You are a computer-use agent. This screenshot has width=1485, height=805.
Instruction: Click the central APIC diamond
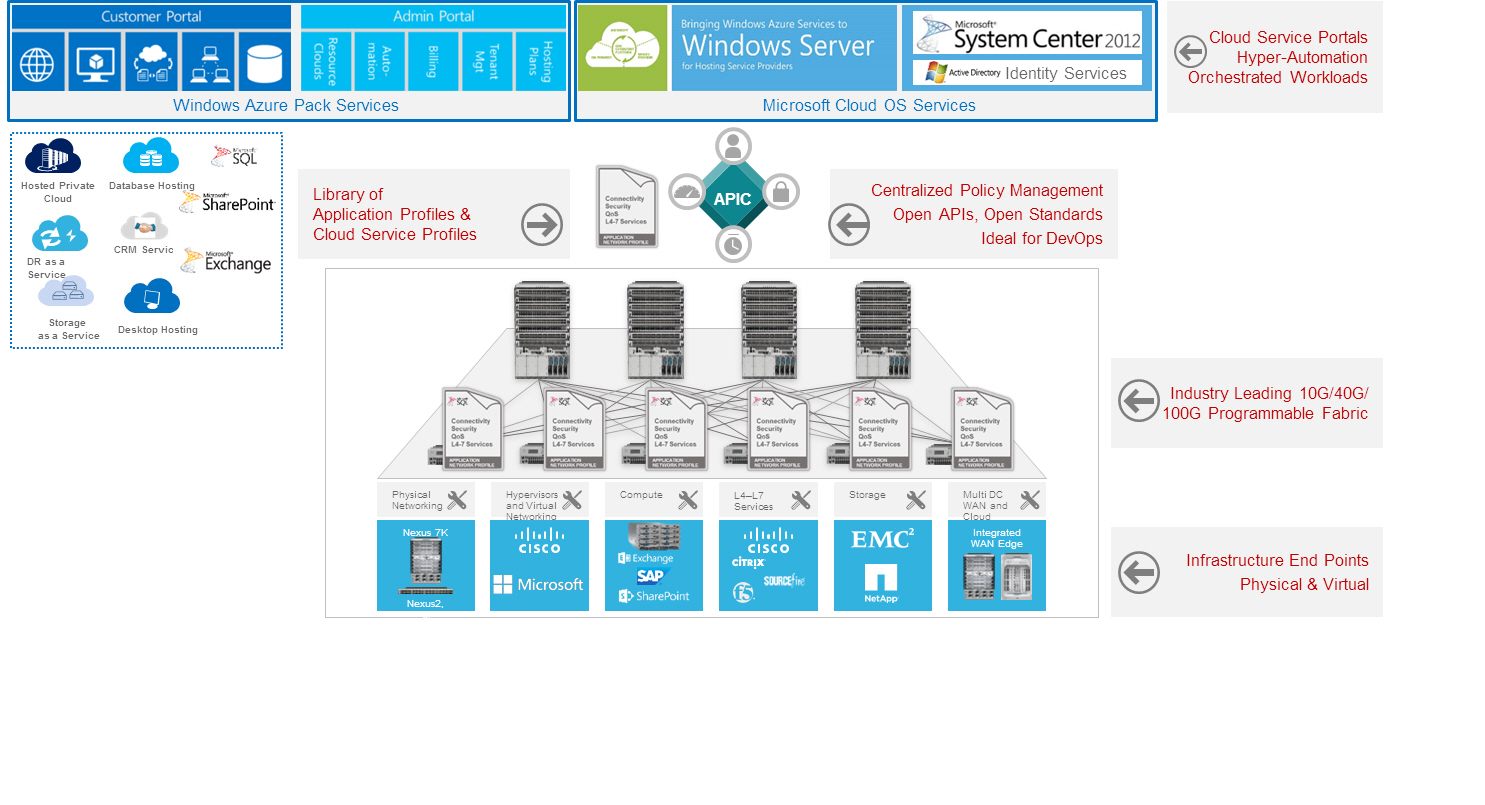click(x=733, y=198)
